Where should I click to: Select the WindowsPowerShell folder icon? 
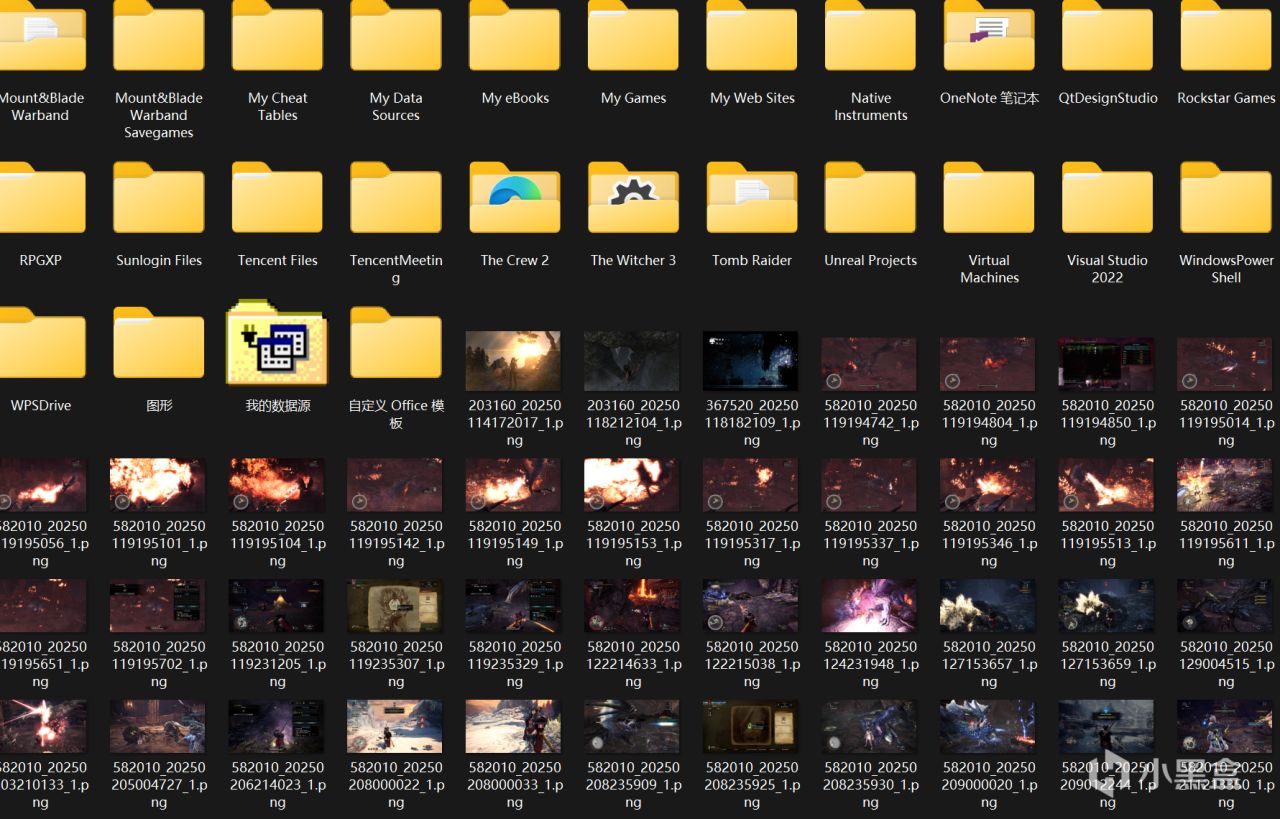tap(1226, 198)
